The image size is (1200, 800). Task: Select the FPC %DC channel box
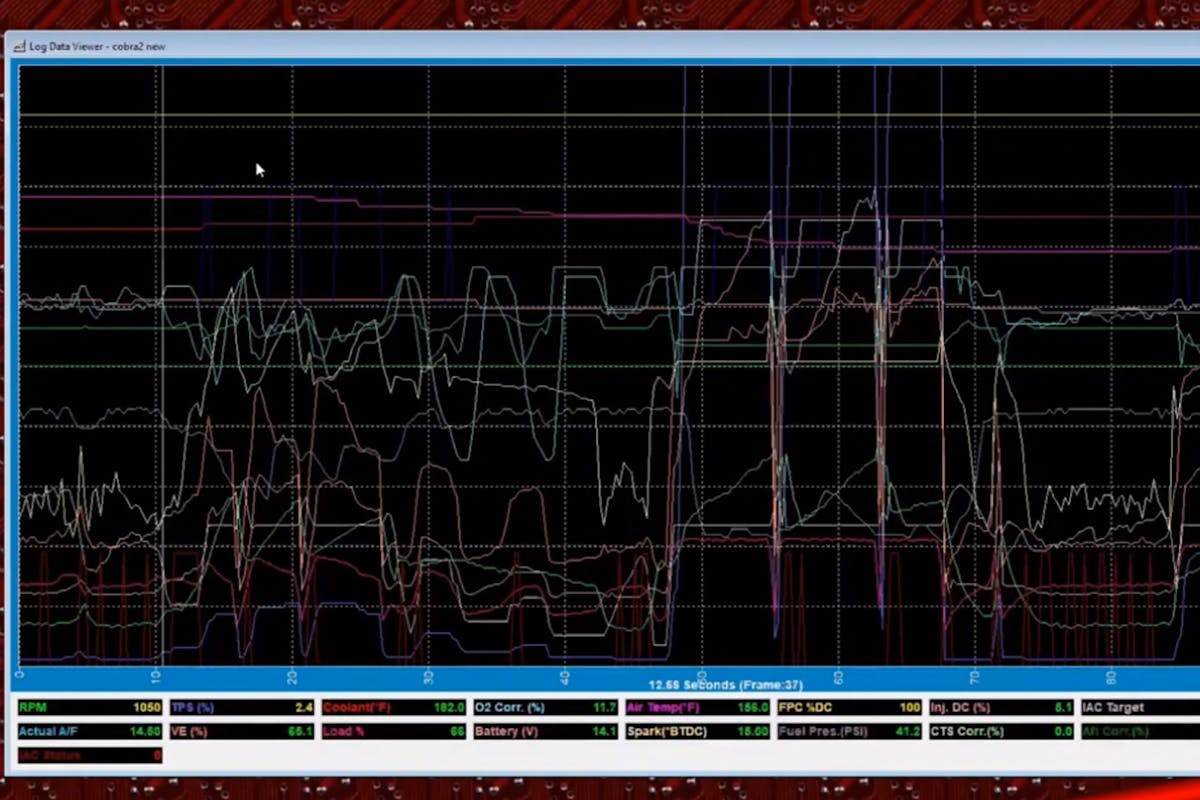[849, 707]
